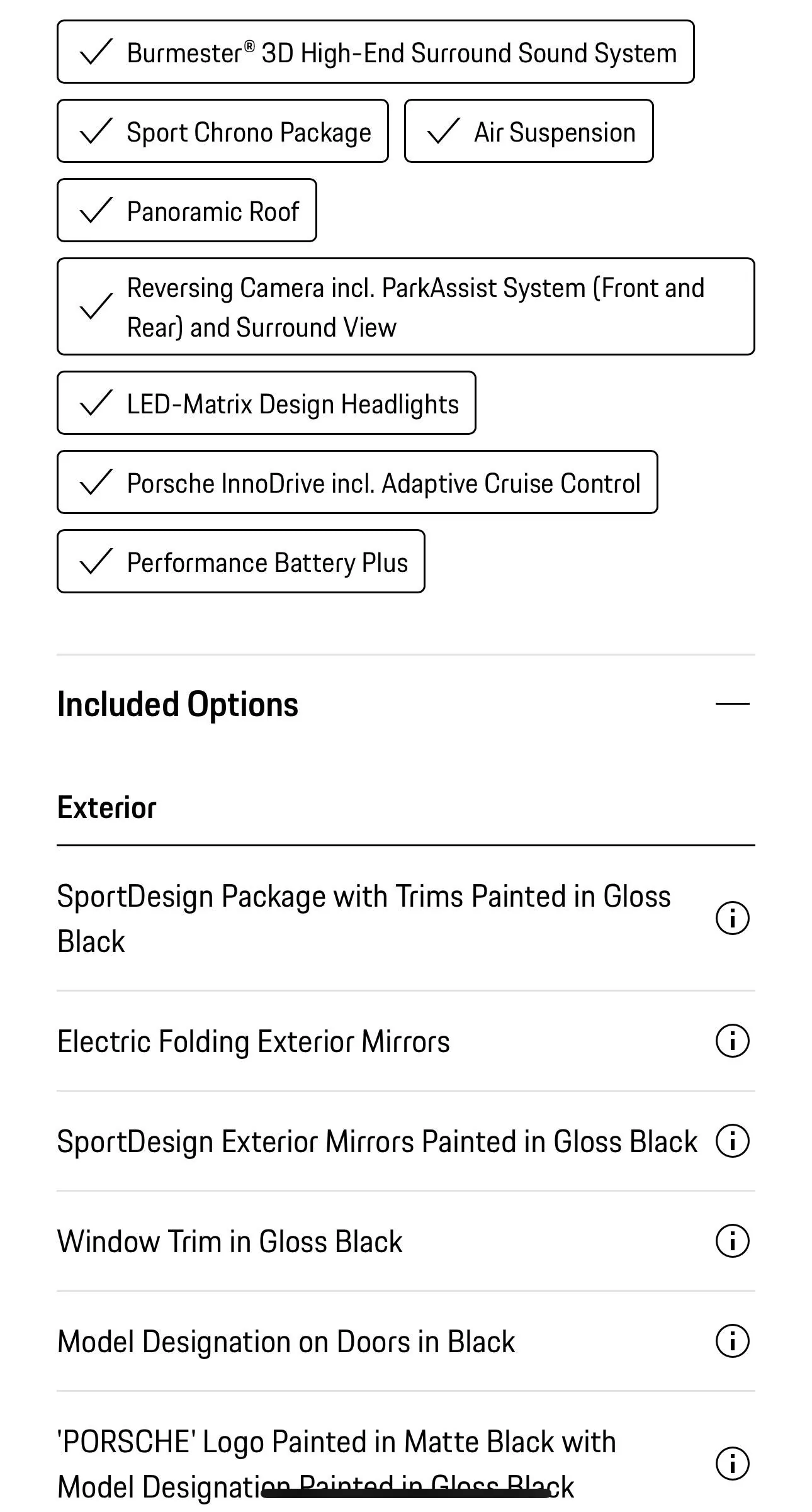Open info icon for Window Trim in Gloss Black
This screenshot has width=812, height=1512.
tap(732, 1241)
